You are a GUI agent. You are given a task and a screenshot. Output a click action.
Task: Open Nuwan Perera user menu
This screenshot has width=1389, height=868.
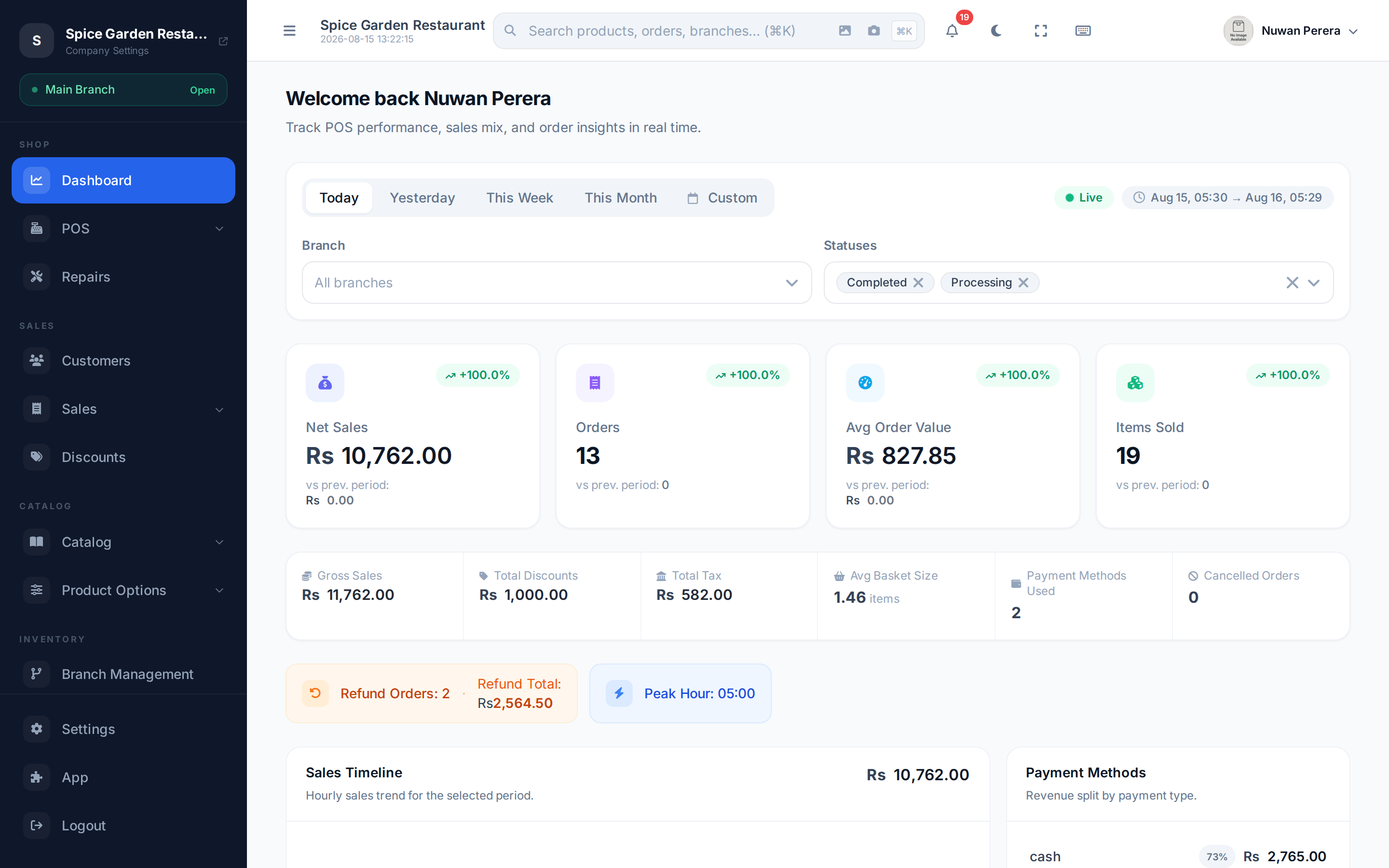click(1291, 30)
